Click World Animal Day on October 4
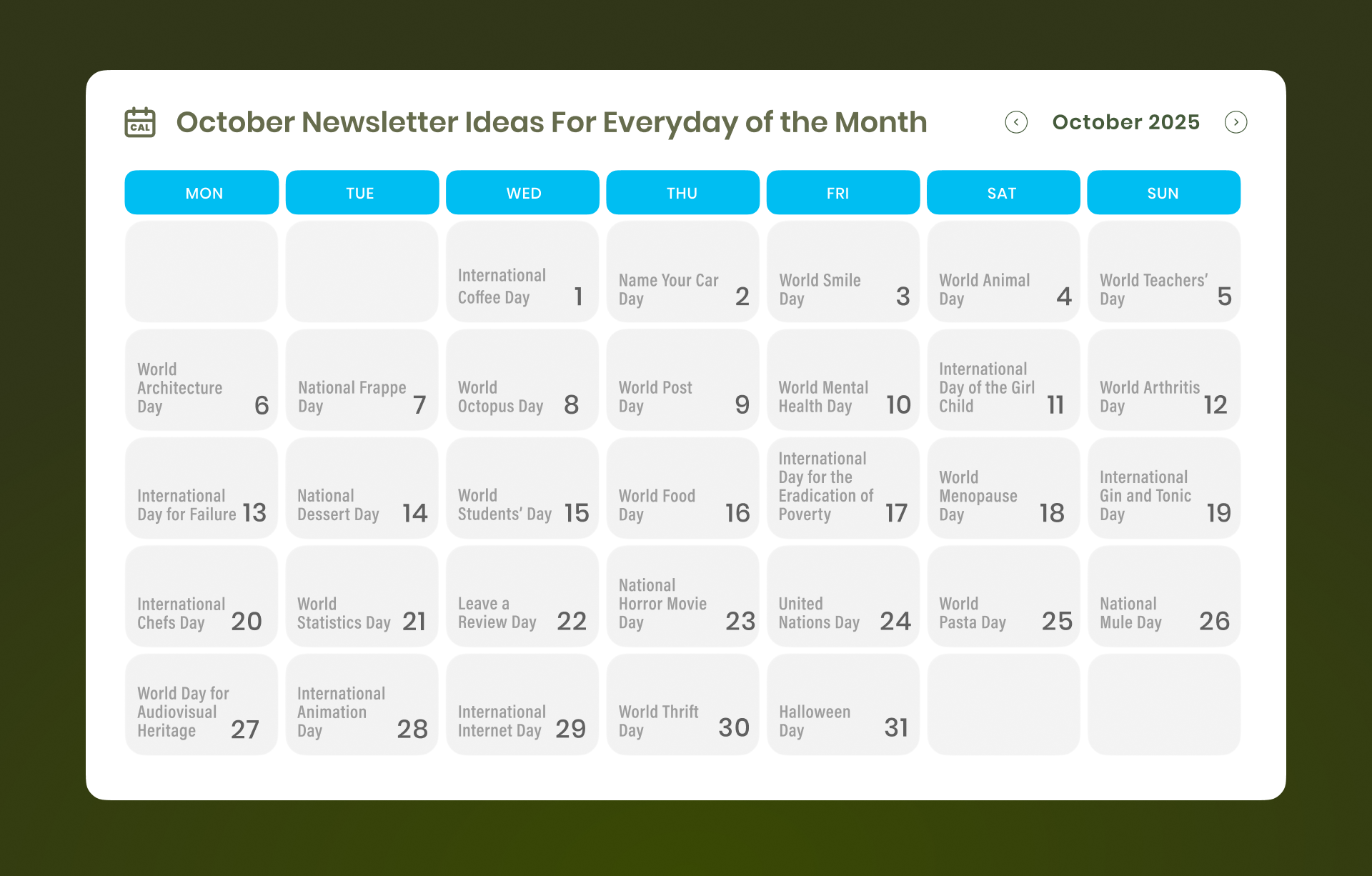This screenshot has height=876, width=1372. click(1003, 272)
